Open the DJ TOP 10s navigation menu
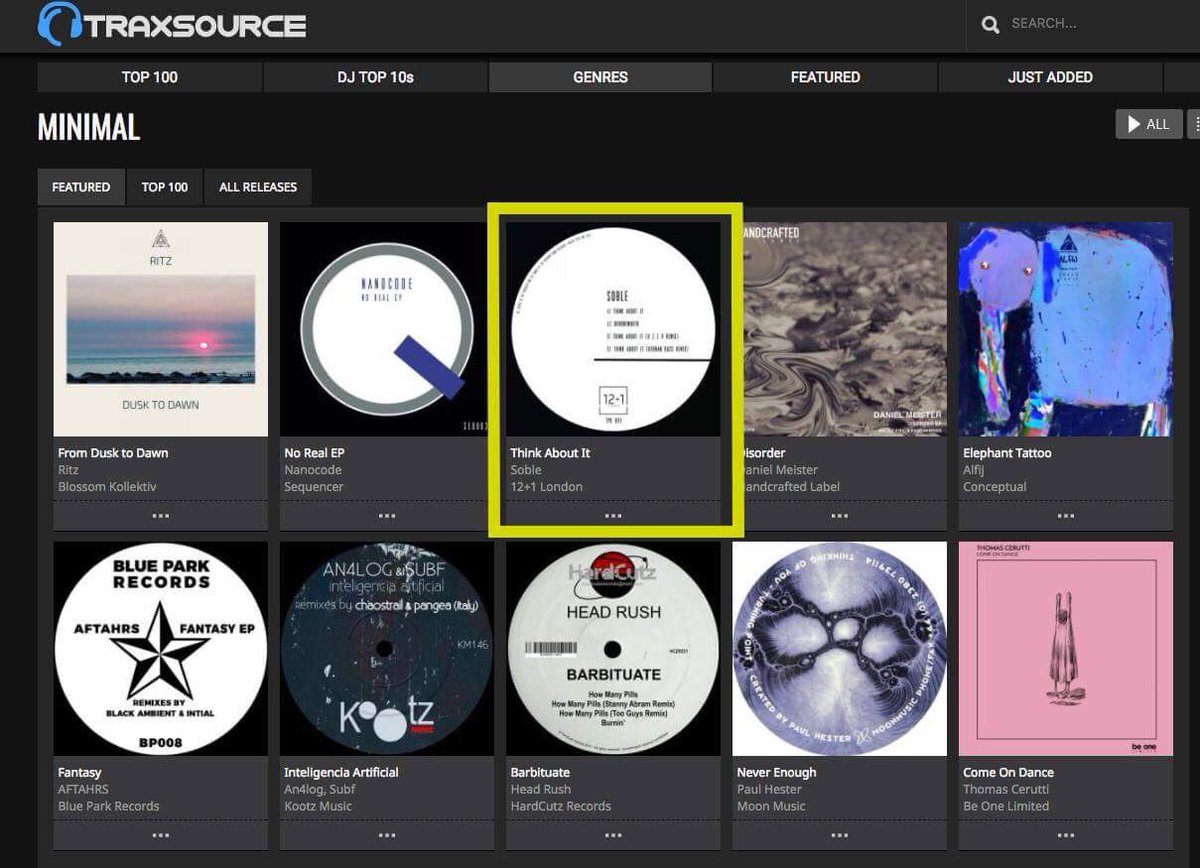 pos(375,77)
